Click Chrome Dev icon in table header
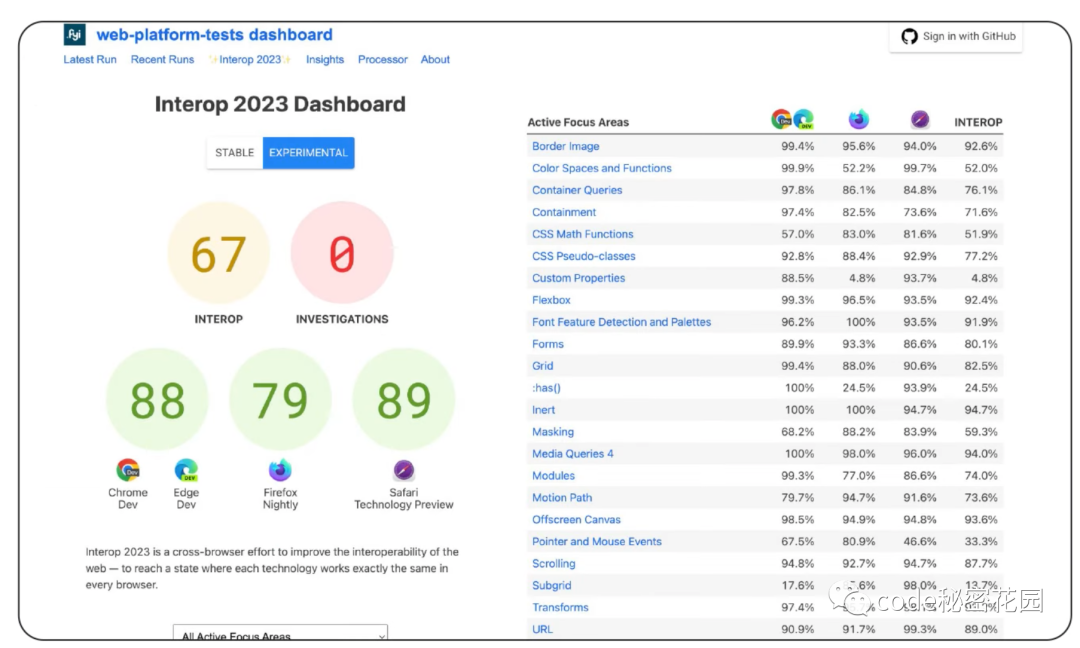The image size is (1080, 648). click(x=781, y=119)
